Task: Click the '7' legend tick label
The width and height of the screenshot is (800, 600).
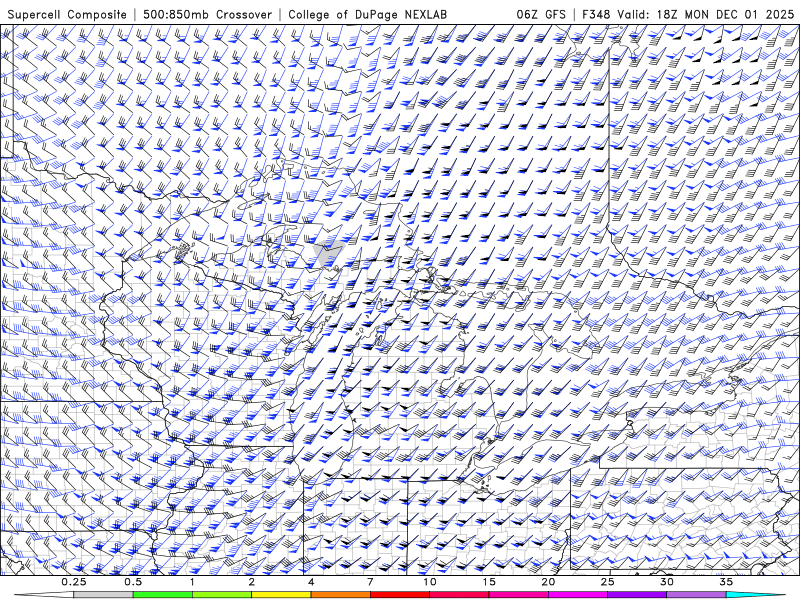Action: pos(370,582)
